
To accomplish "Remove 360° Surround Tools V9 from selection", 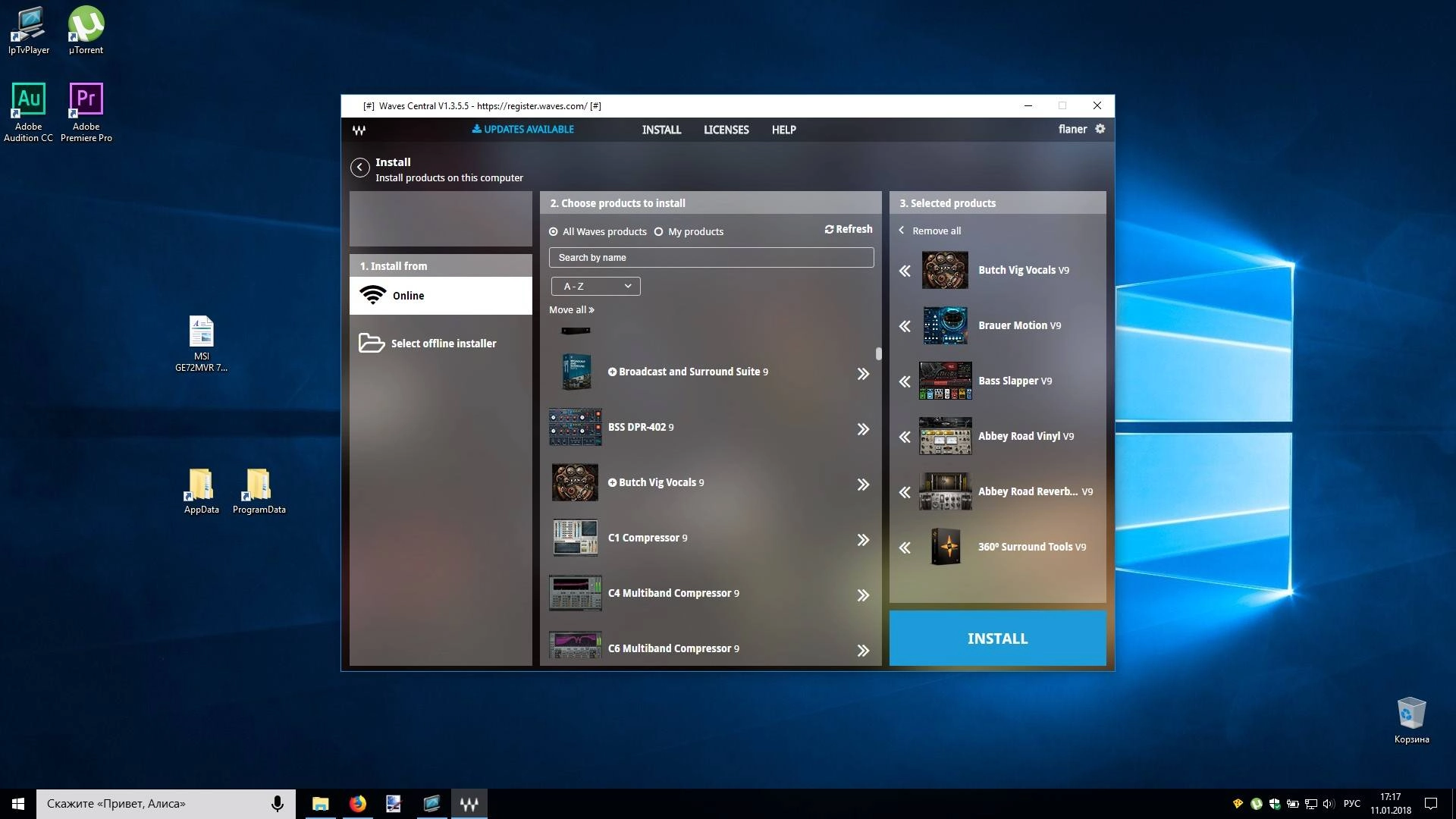I will [x=905, y=548].
